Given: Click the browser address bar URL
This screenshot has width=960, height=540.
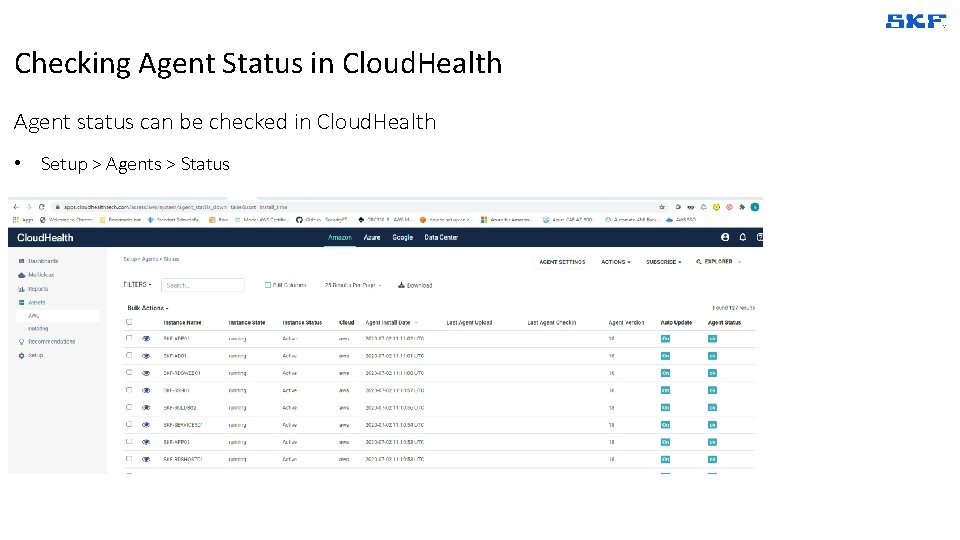Looking at the screenshot, I should [x=175, y=207].
